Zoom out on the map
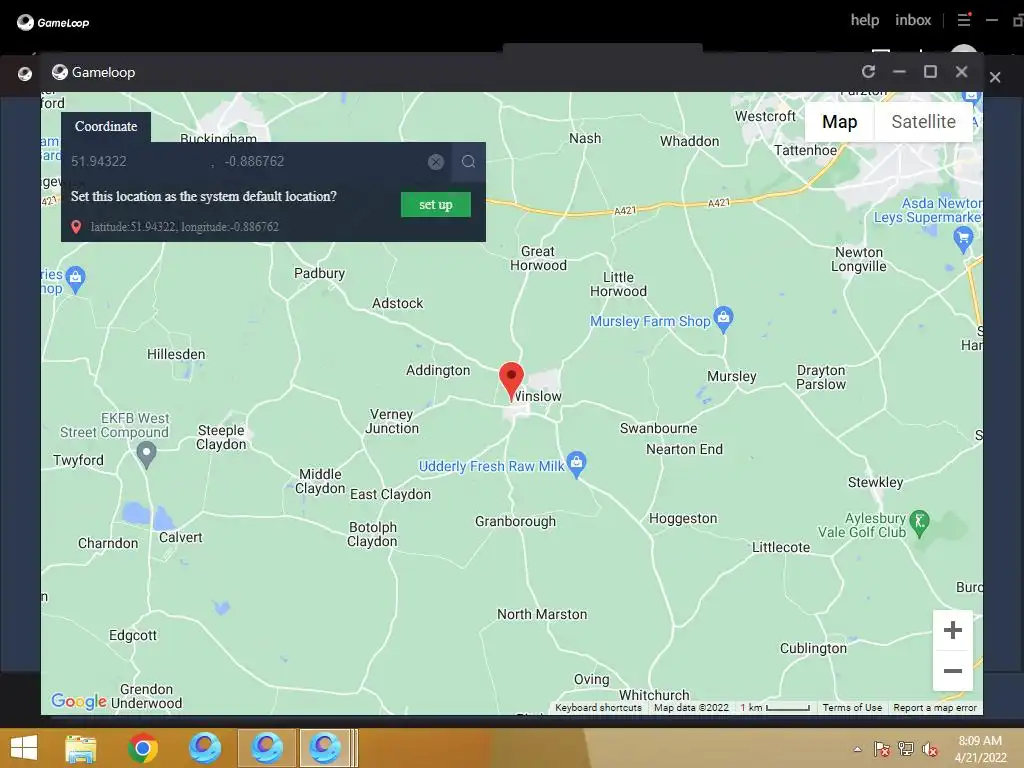Image resolution: width=1024 pixels, height=768 pixels. 953,671
